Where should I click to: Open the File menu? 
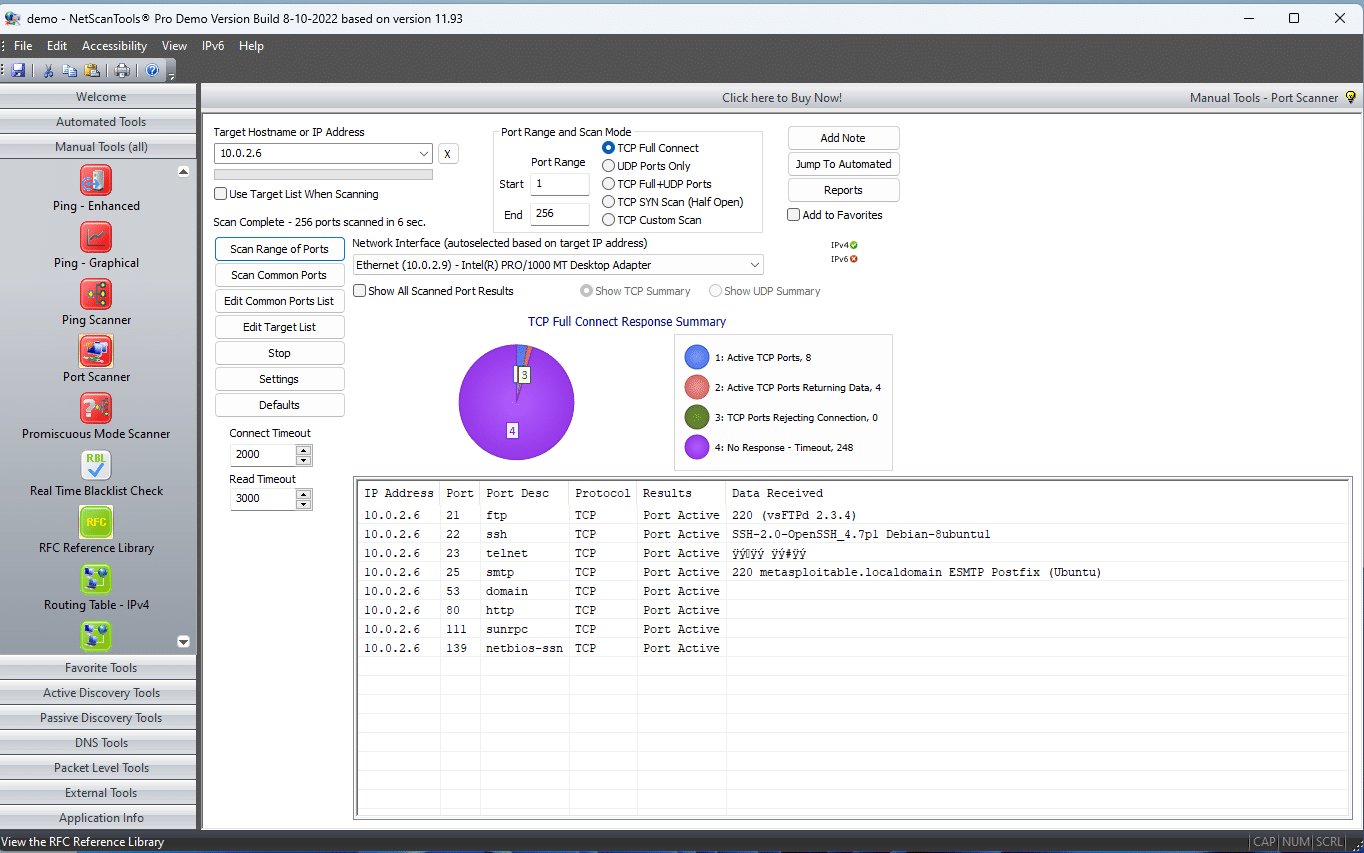point(23,46)
